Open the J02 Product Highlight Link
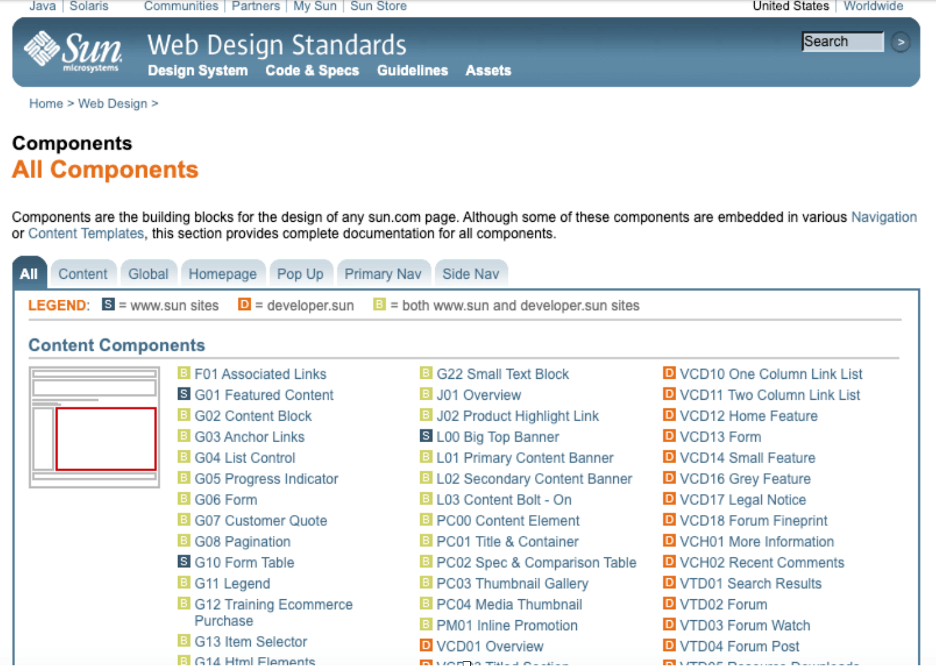 coord(518,416)
